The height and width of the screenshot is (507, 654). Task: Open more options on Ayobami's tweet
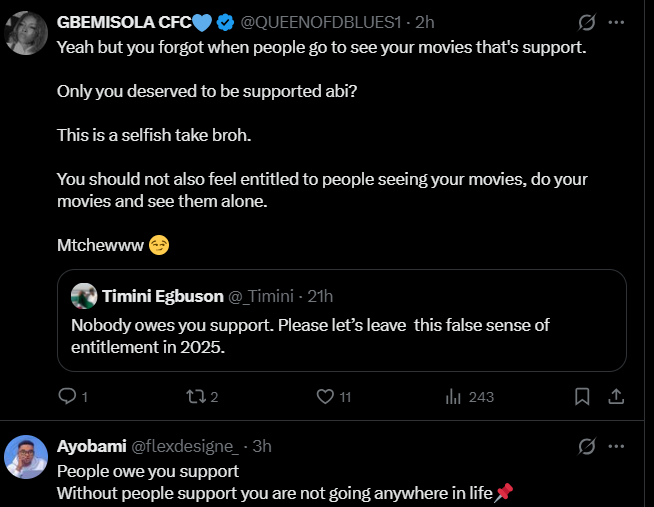[x=617, y=446]
